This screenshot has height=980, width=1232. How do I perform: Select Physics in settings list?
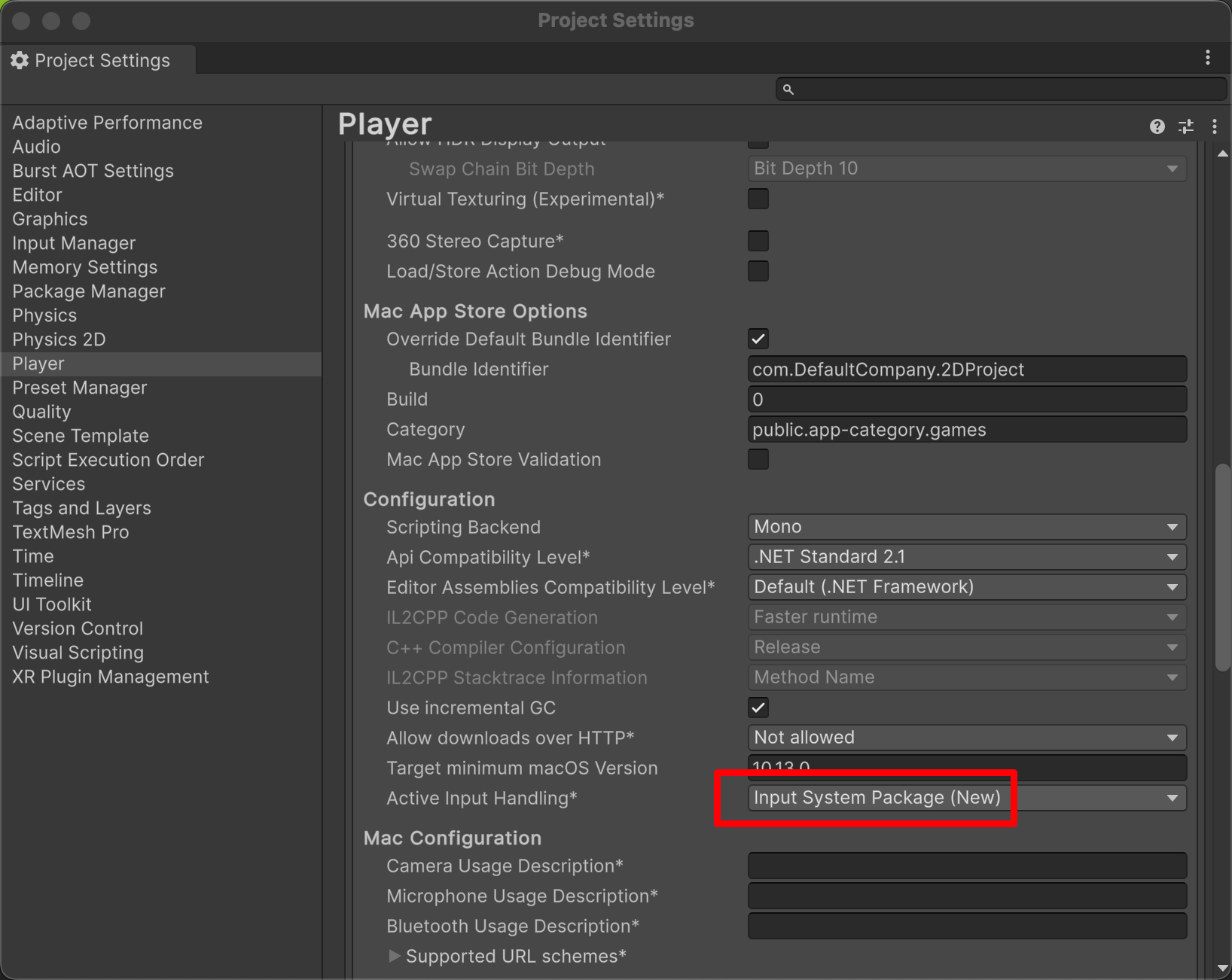44,315
